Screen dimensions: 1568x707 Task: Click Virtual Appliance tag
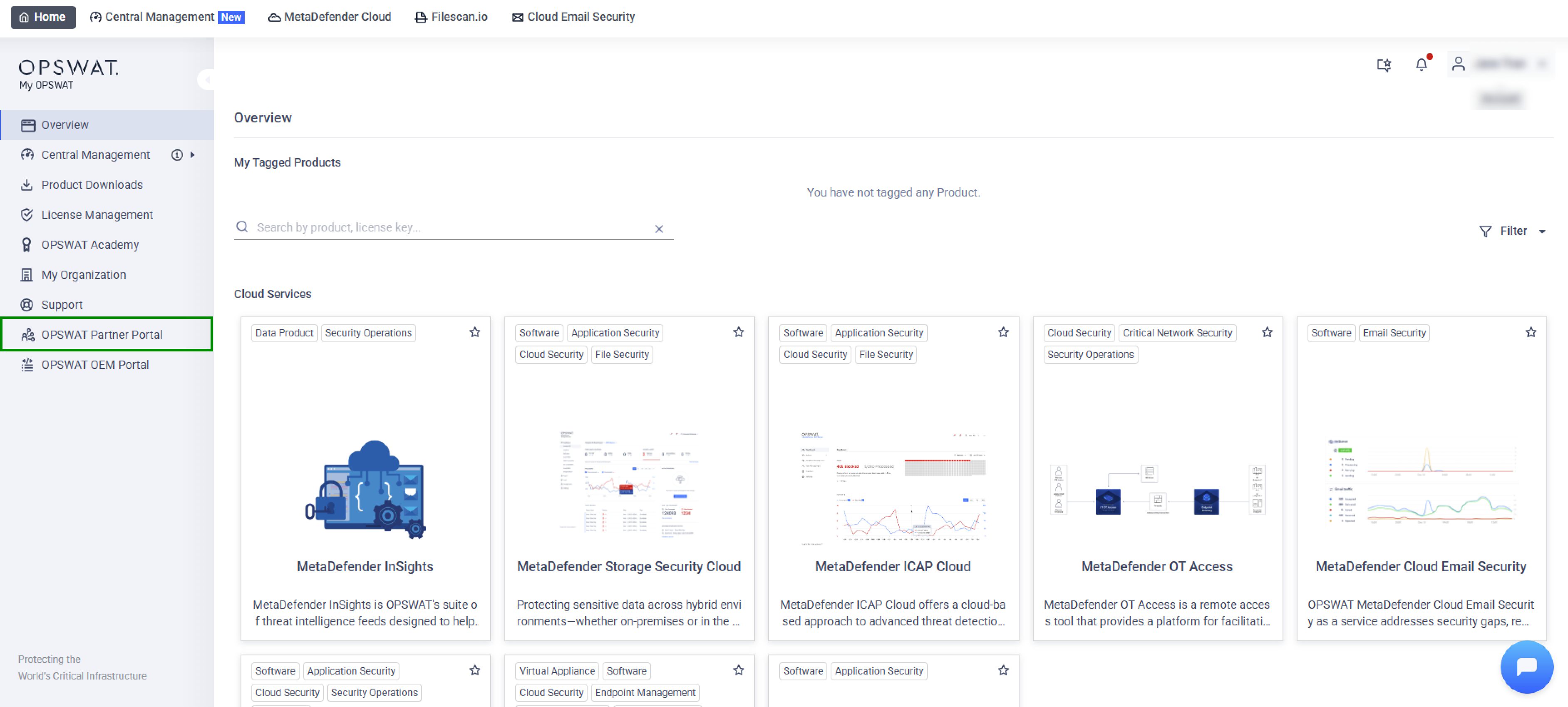556,670
